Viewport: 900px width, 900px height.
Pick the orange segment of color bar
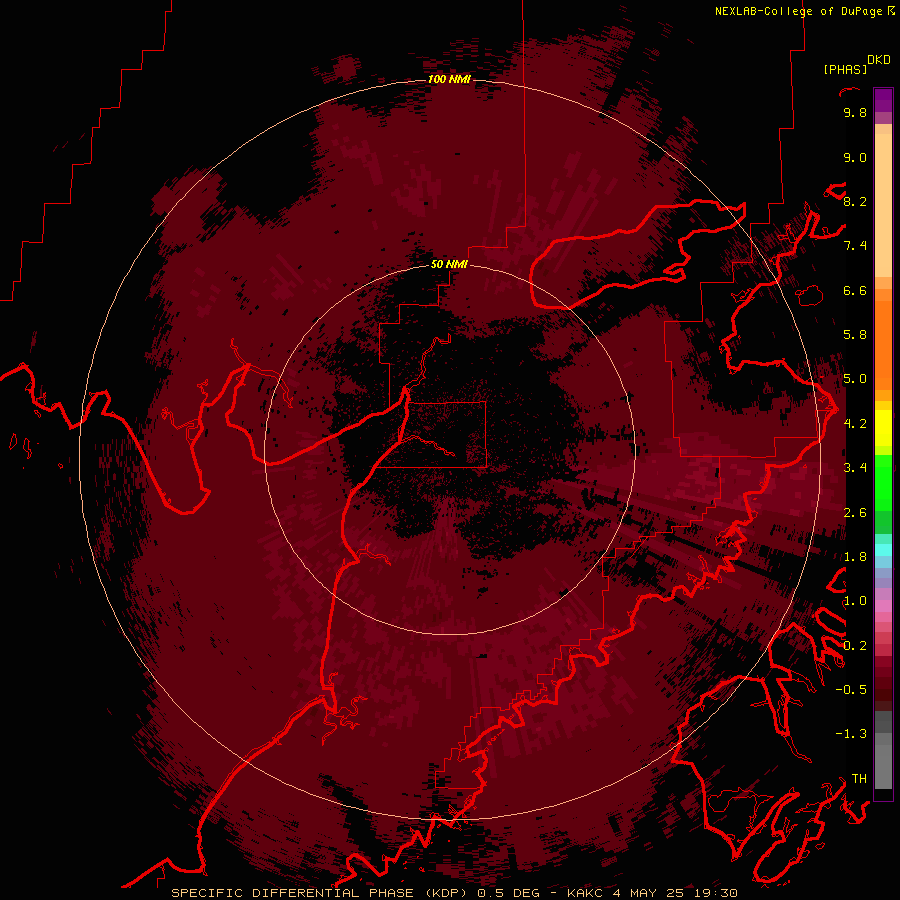tap(883, 344)
